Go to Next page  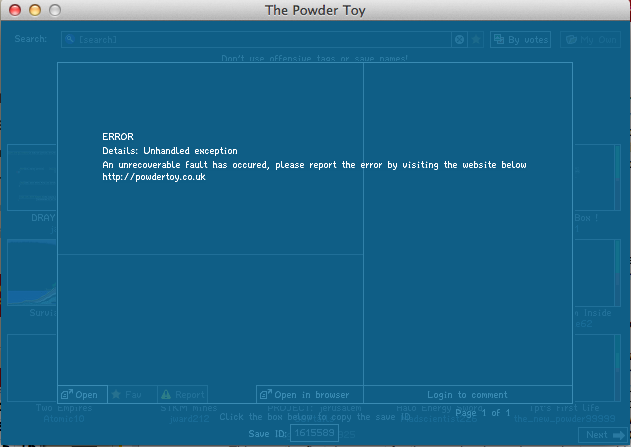coord(603,435)
